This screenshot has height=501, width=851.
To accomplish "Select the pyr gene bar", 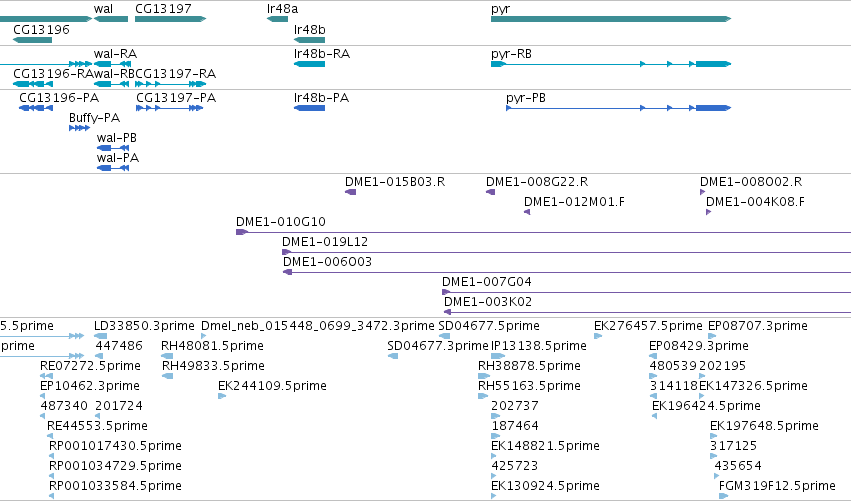I will point(611,19).
